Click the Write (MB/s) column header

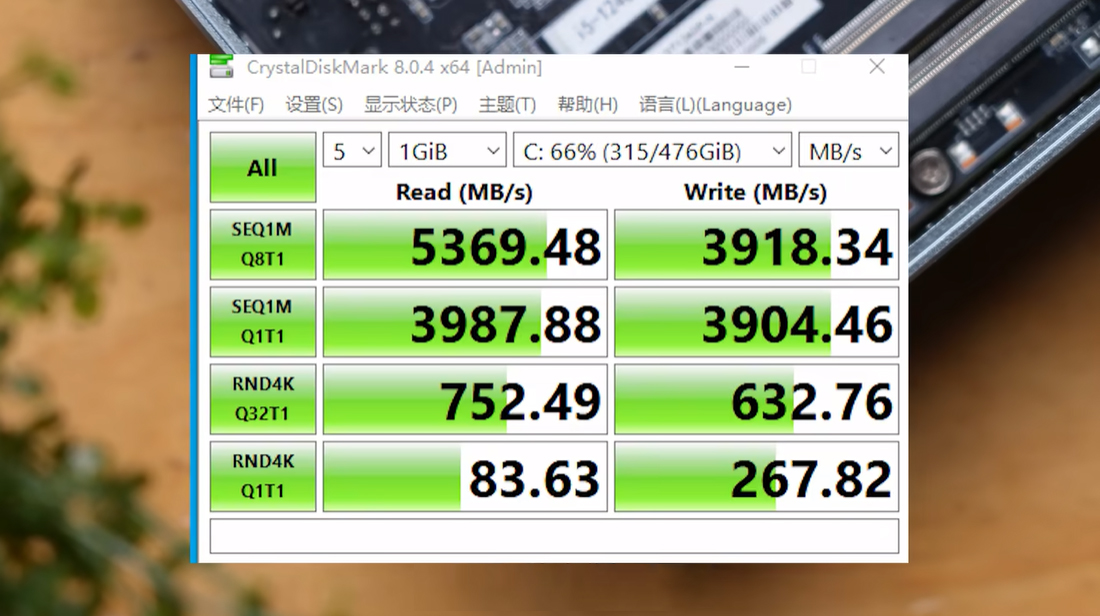pos(756,192)
